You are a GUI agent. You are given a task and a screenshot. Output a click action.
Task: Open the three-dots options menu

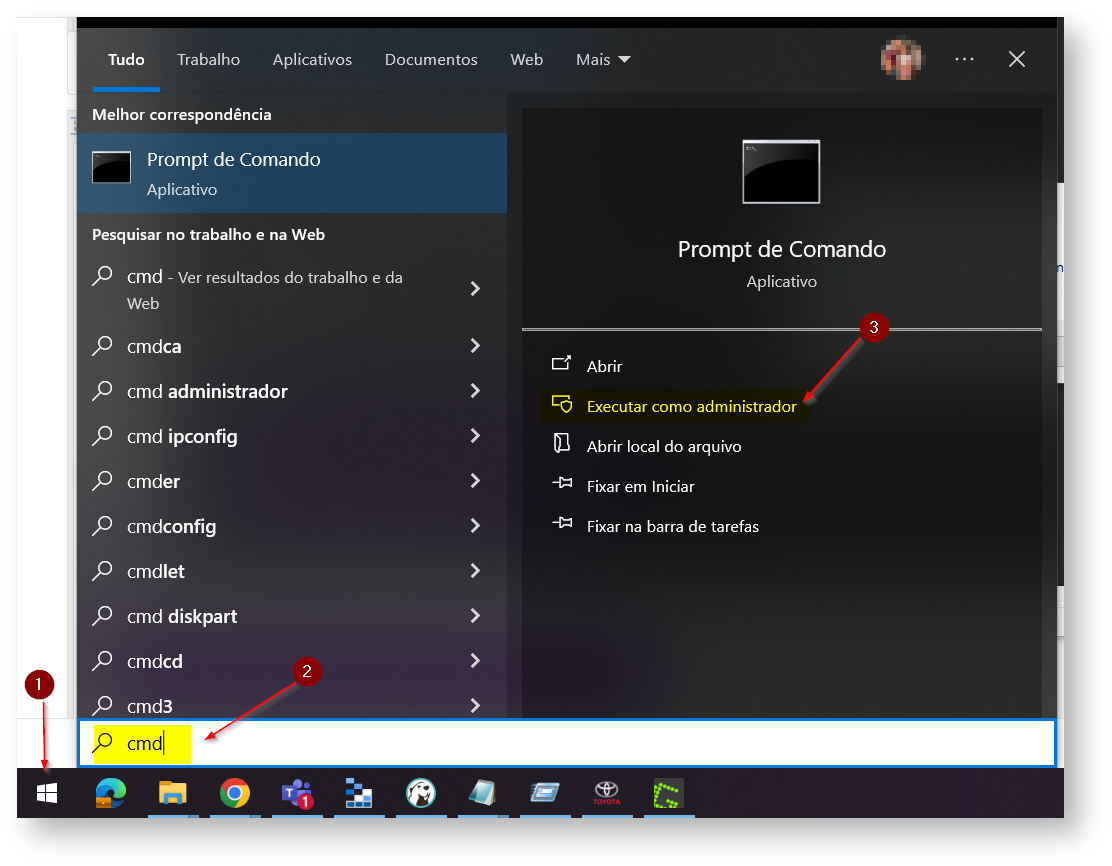[964, 59]
